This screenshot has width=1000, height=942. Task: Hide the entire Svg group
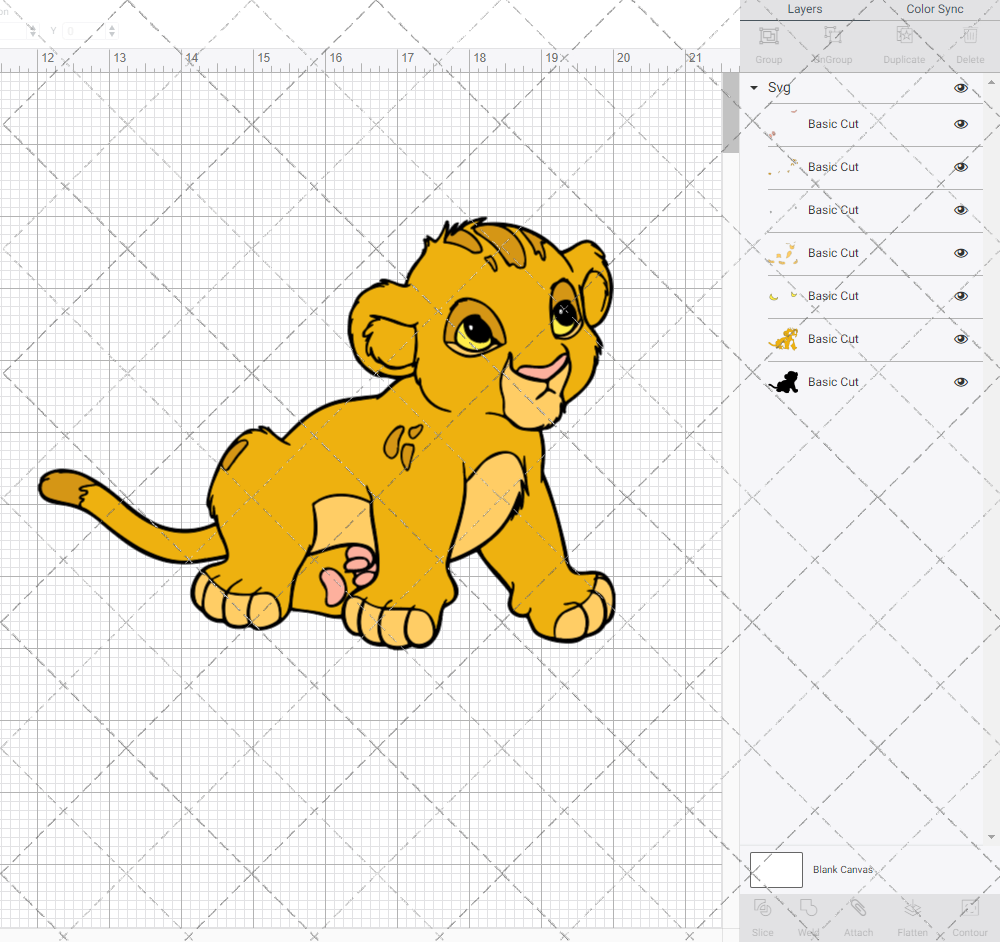[960, 88]
